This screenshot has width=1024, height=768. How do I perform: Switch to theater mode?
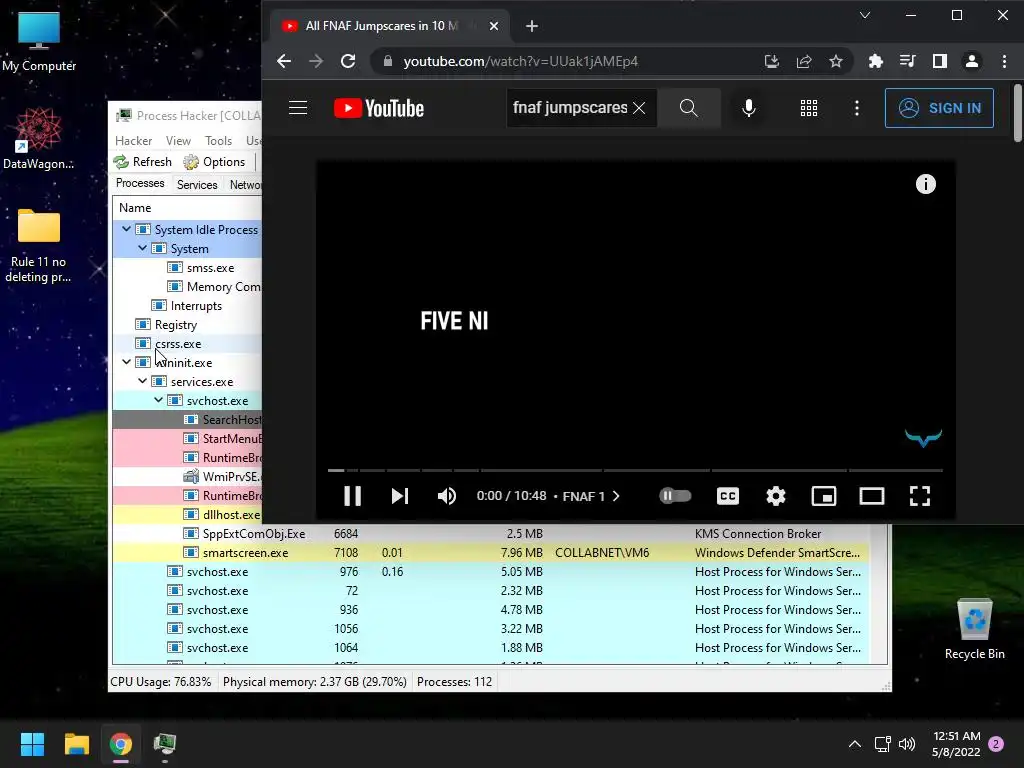872,496
